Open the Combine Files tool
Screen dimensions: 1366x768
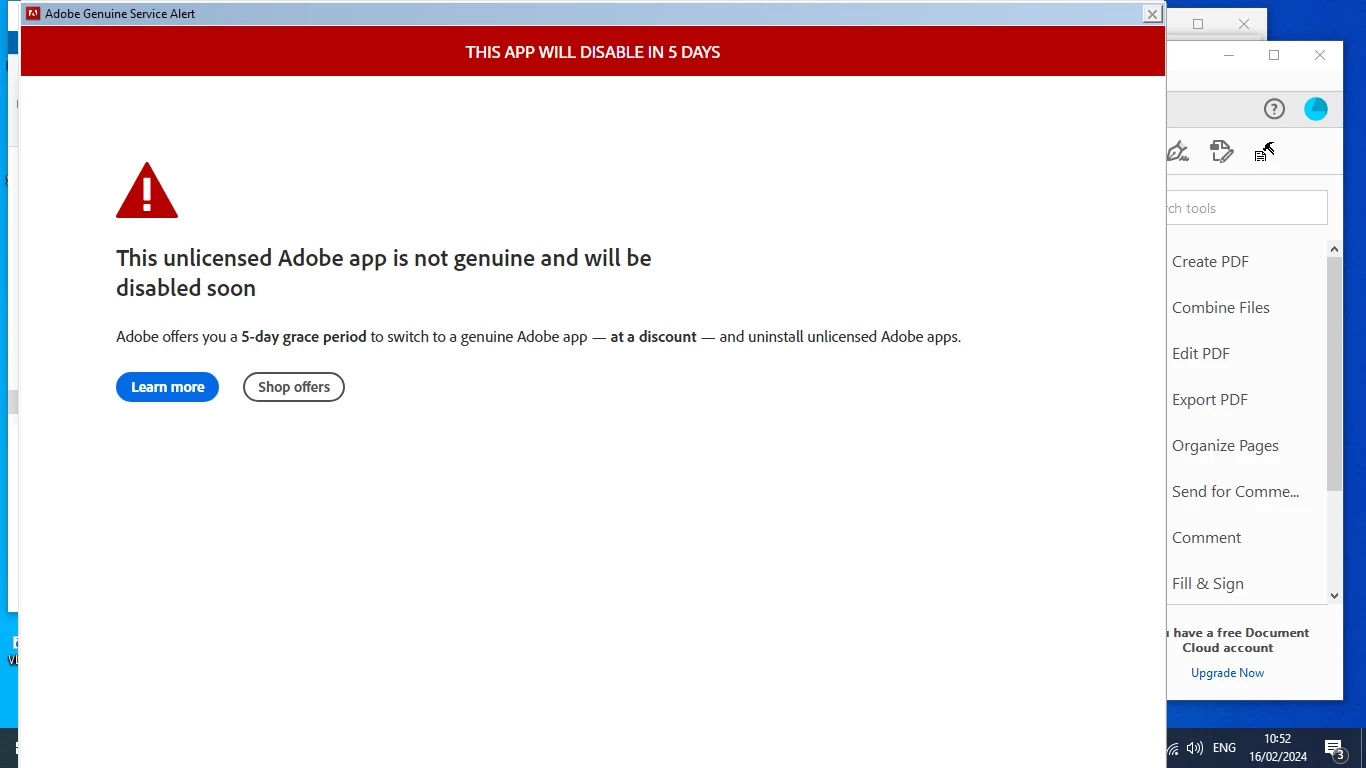click(1221, 307)
